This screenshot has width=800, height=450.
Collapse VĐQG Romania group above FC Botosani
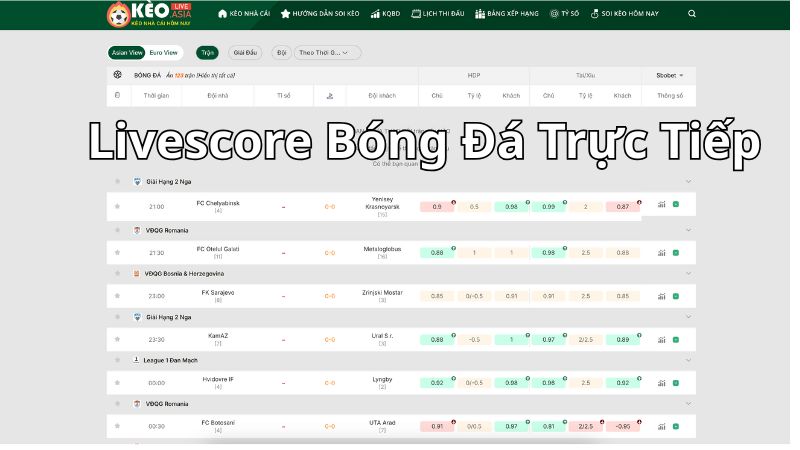pos(688,404)
